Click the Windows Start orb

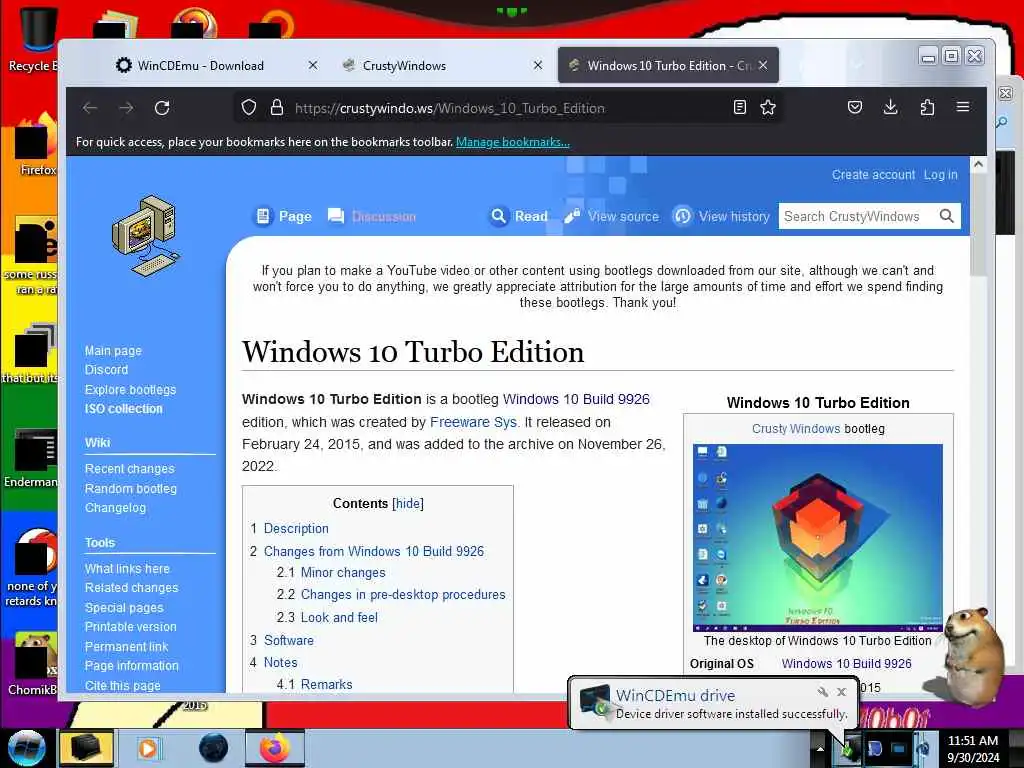(x=26, y=748)
